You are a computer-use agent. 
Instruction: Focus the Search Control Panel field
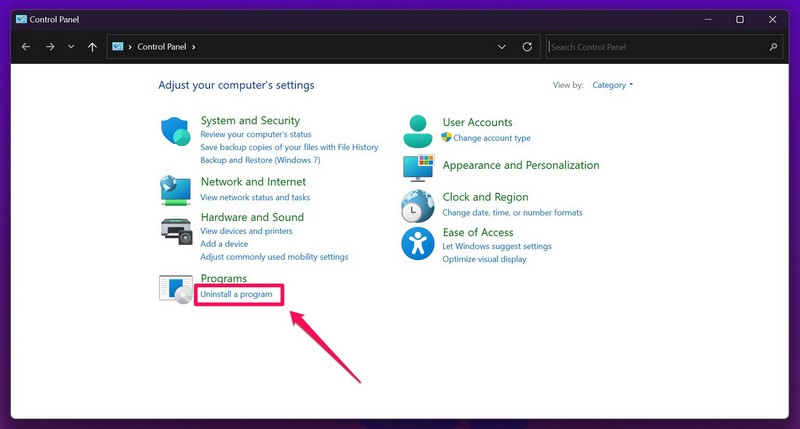click(x=664, y=47)
